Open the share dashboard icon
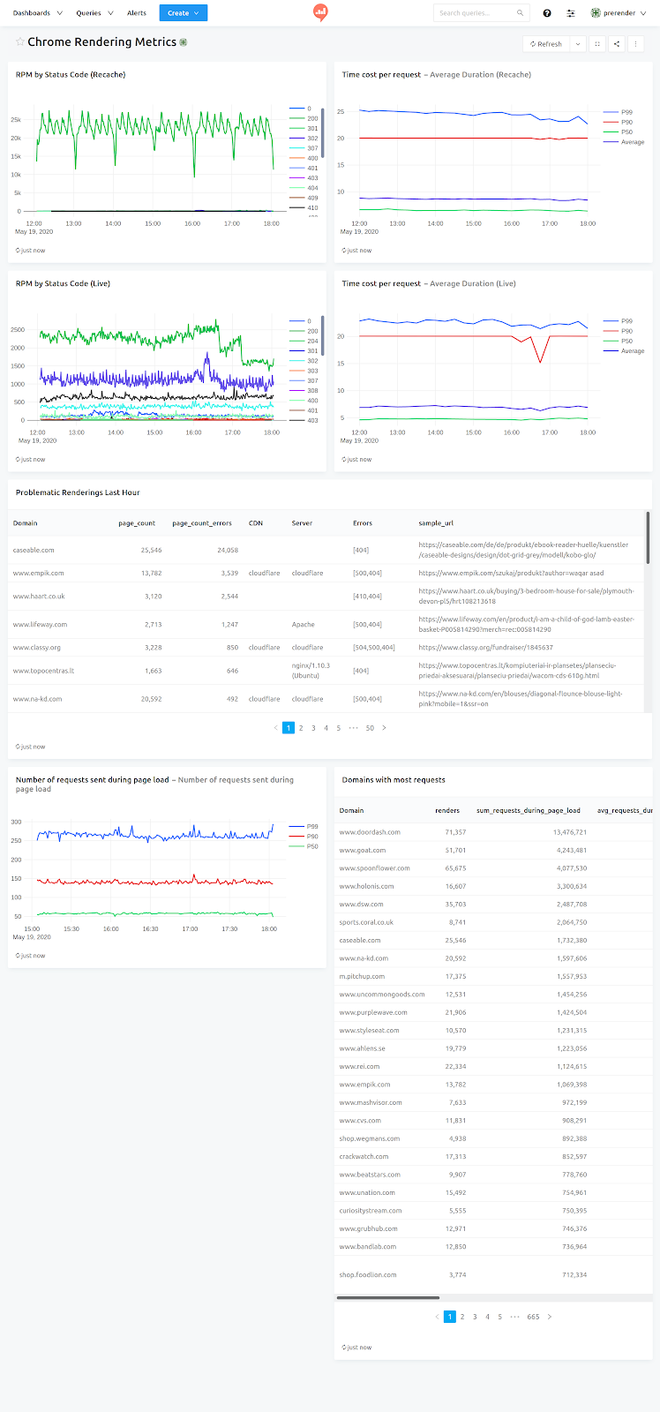The image size is (660, 1412). tap(616, 44)
